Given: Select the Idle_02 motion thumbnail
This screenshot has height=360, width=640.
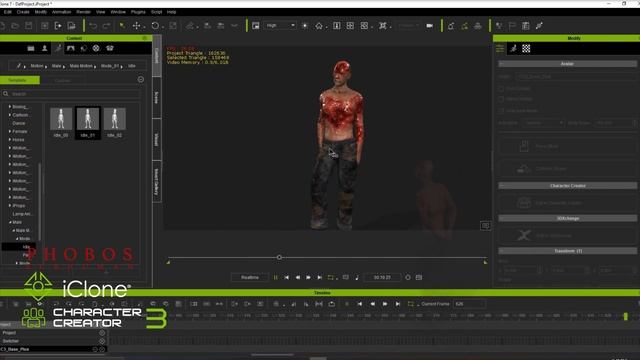Looking at the screenshot, I should point(115,122).
